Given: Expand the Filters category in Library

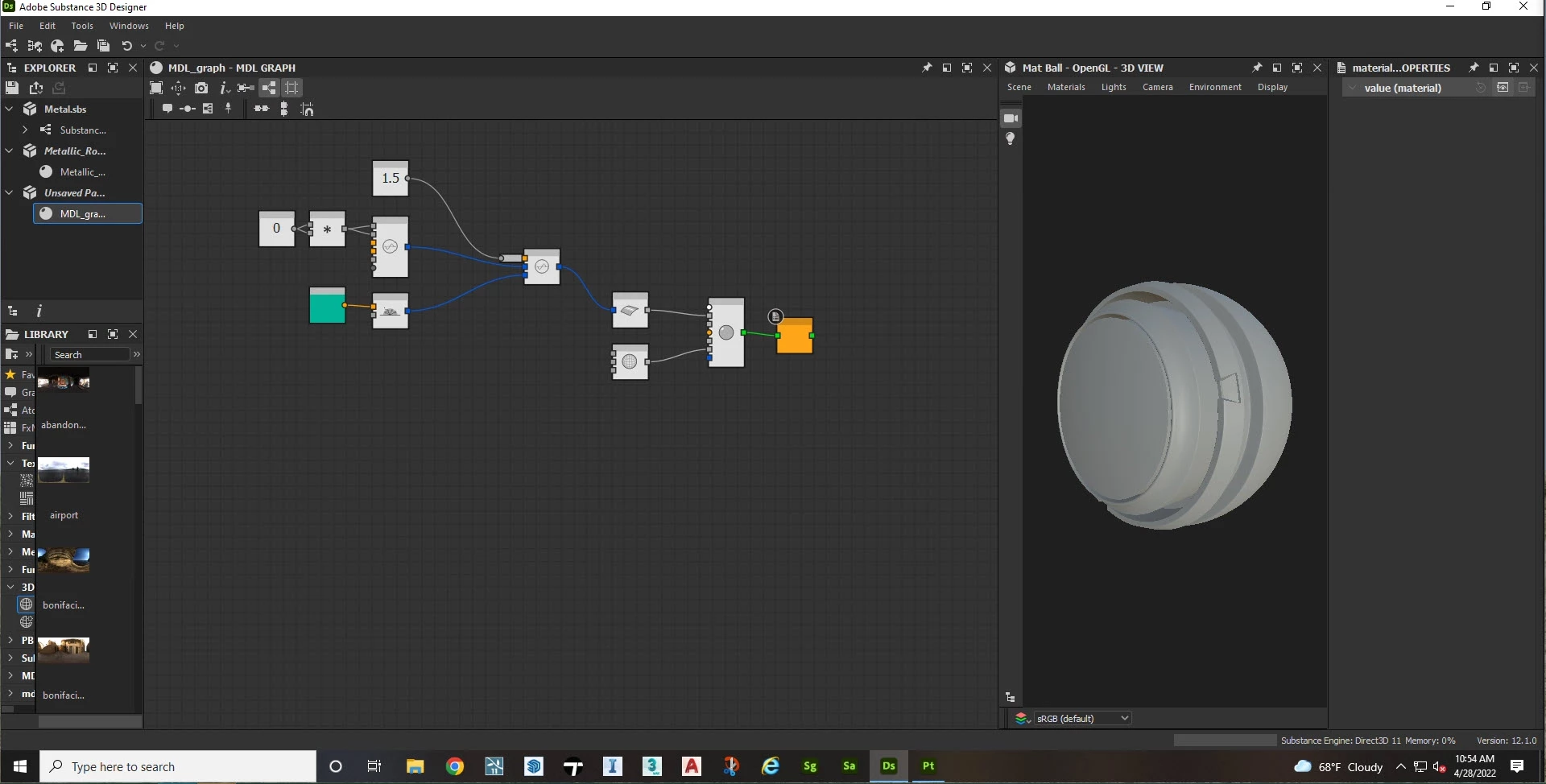Looking at the screenshot, I should click(x=10, y=516).
